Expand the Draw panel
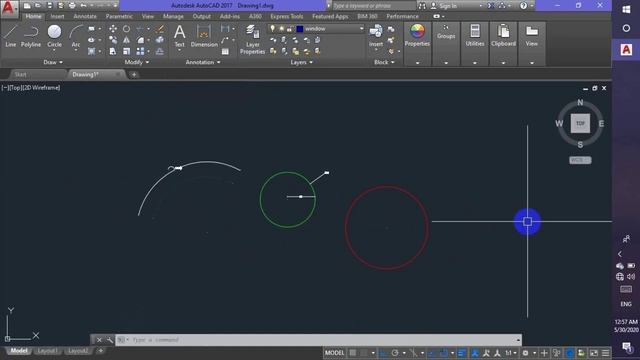The image size is (640, 360). [53, 62]
